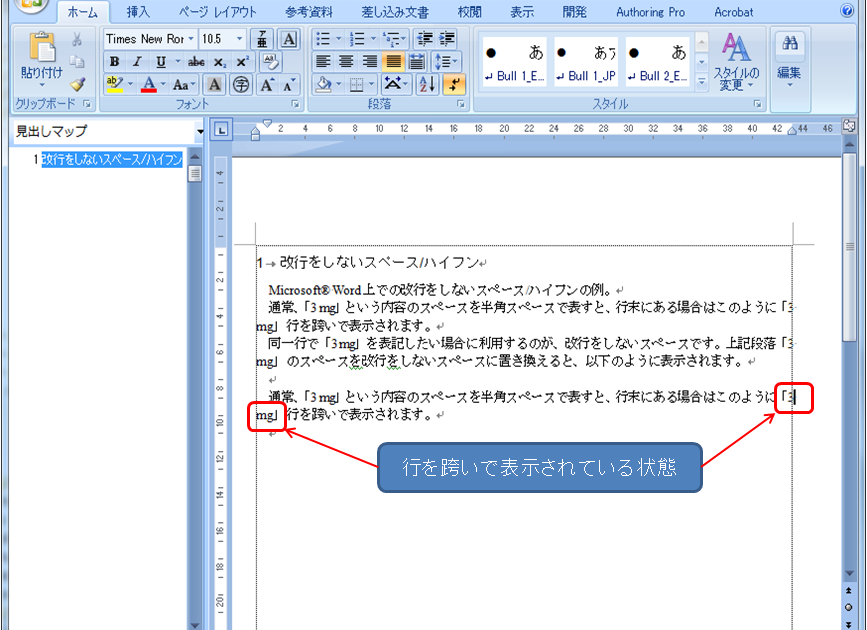Click the numbered list icon
This screenshot has width=867, height=630.
357,39
